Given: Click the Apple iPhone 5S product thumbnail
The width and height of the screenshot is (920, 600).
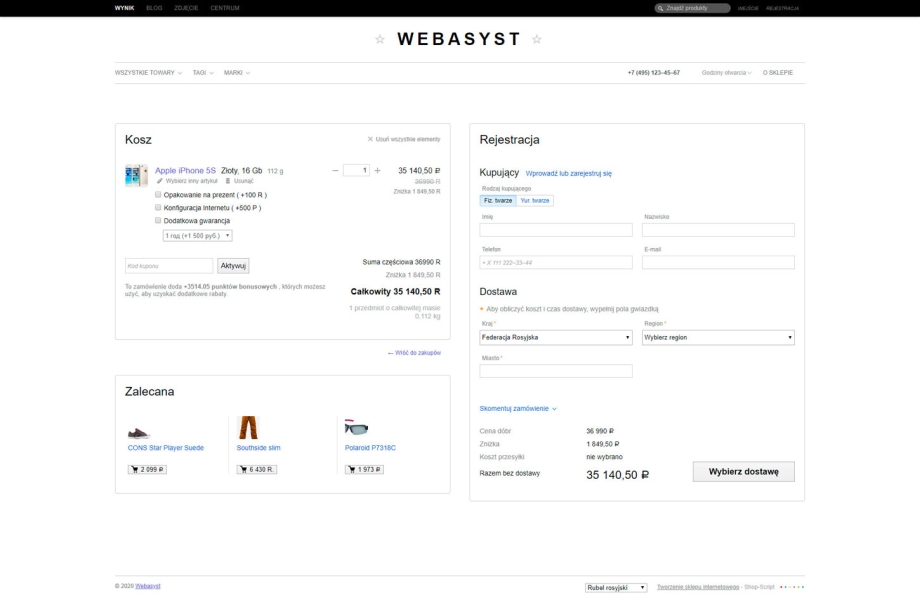Looking at the screenshot, I should click(136, 176).
